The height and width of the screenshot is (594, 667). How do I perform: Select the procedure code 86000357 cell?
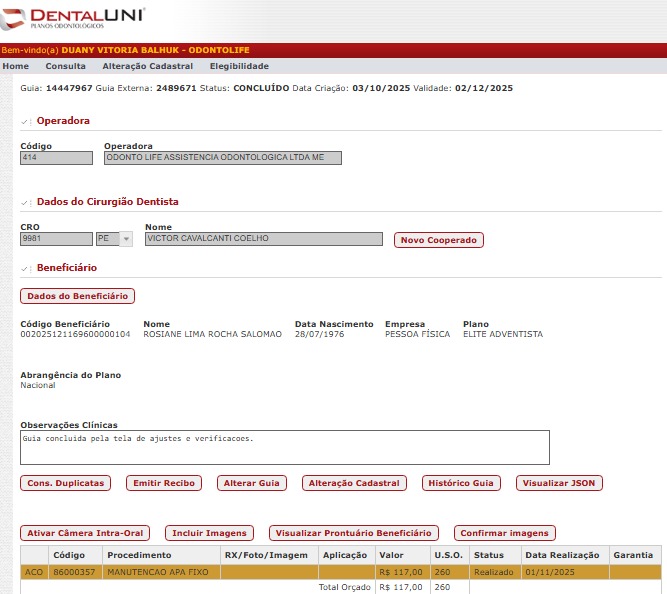[x=75, y=572]
